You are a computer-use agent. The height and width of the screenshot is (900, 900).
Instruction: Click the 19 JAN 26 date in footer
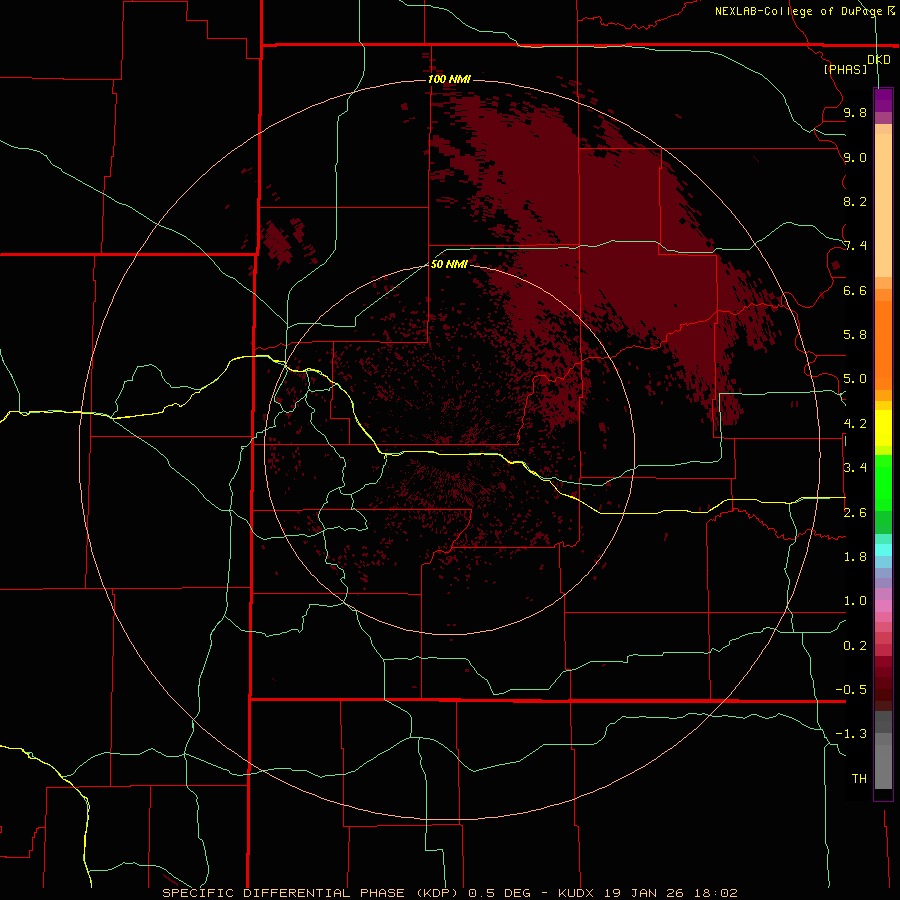point(643,893)
